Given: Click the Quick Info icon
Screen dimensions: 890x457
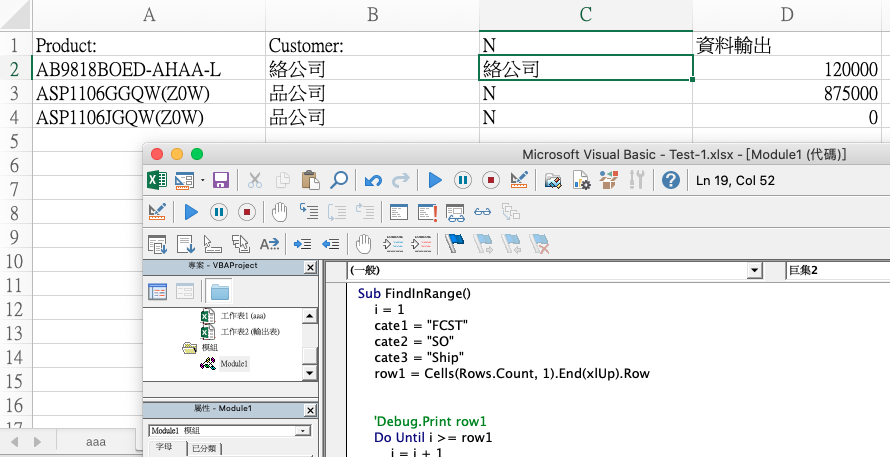Looking at the screenshot, I should pos(213,244).
